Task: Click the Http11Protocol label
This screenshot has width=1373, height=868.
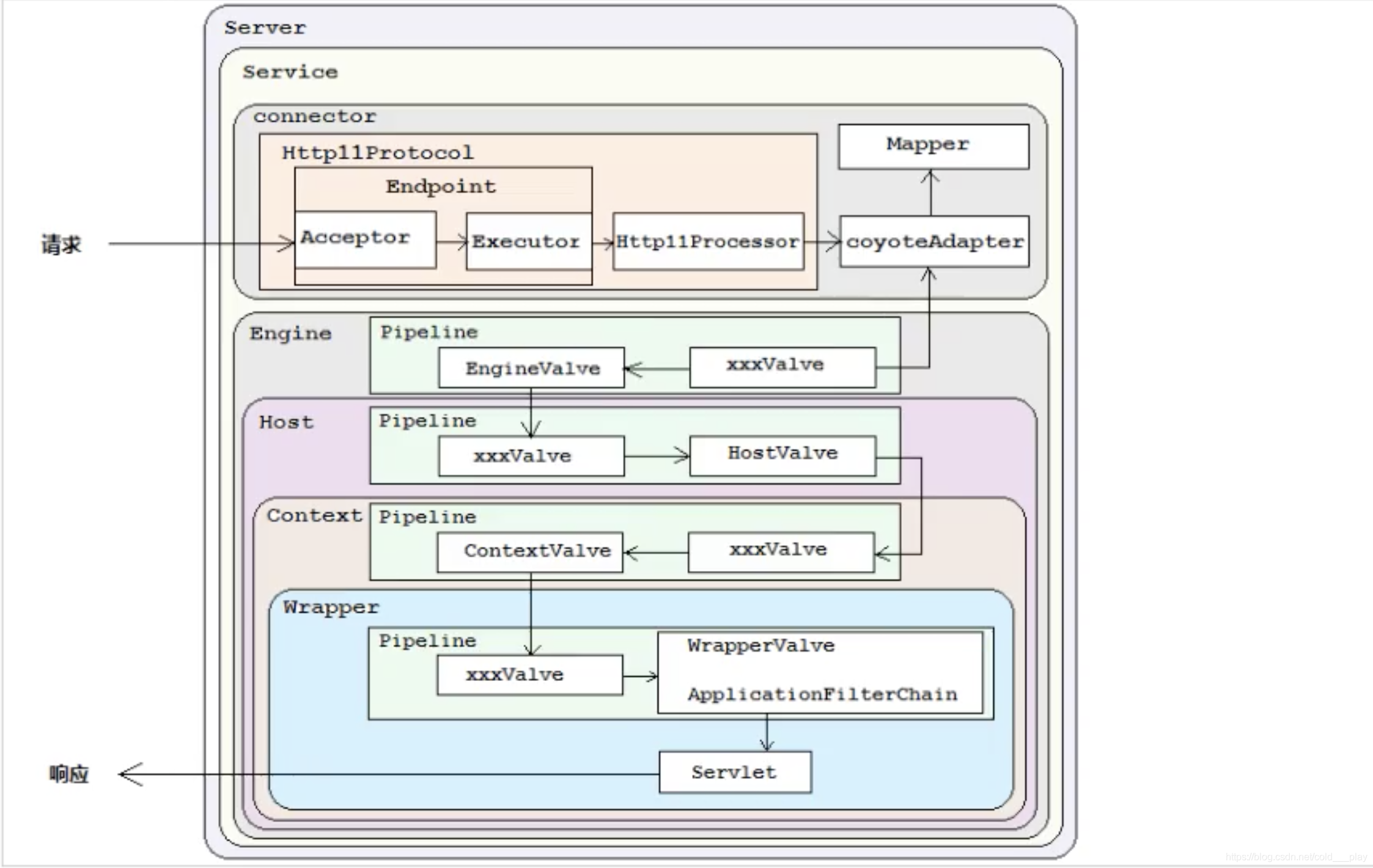Action: click(377, 153)
